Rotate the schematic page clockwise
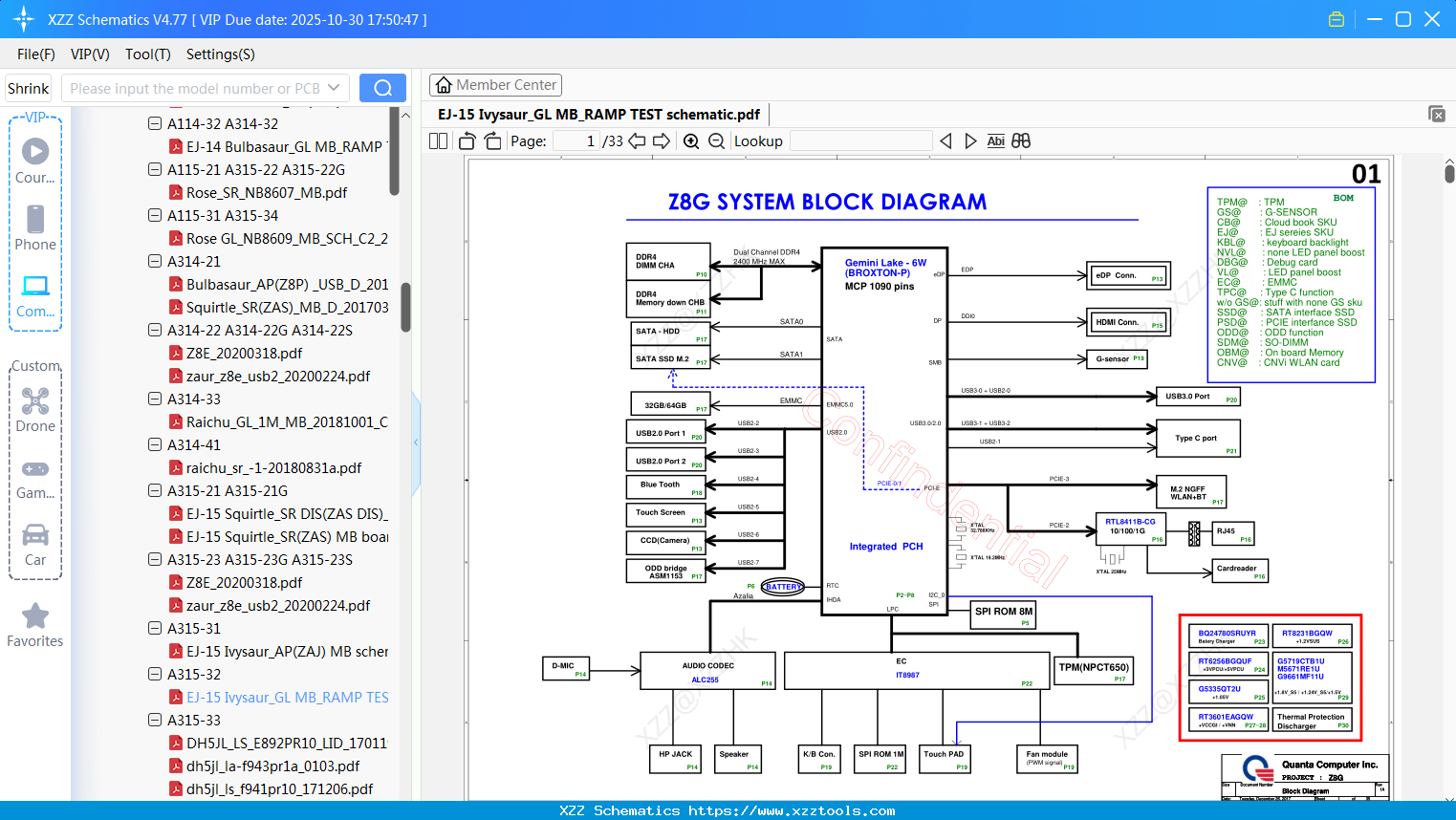This screenshot has width=1456, height=820. [x=493, y=141]
